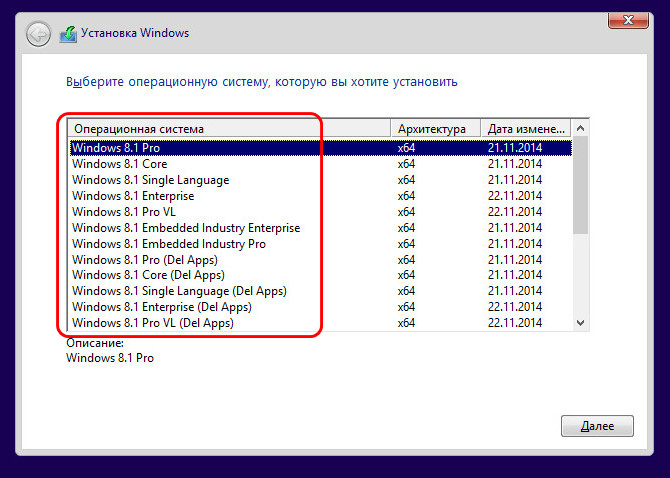Select Windows 8.1 Enterprise row
The height and width of the screenshot is (478, 670).
point(320,196)
